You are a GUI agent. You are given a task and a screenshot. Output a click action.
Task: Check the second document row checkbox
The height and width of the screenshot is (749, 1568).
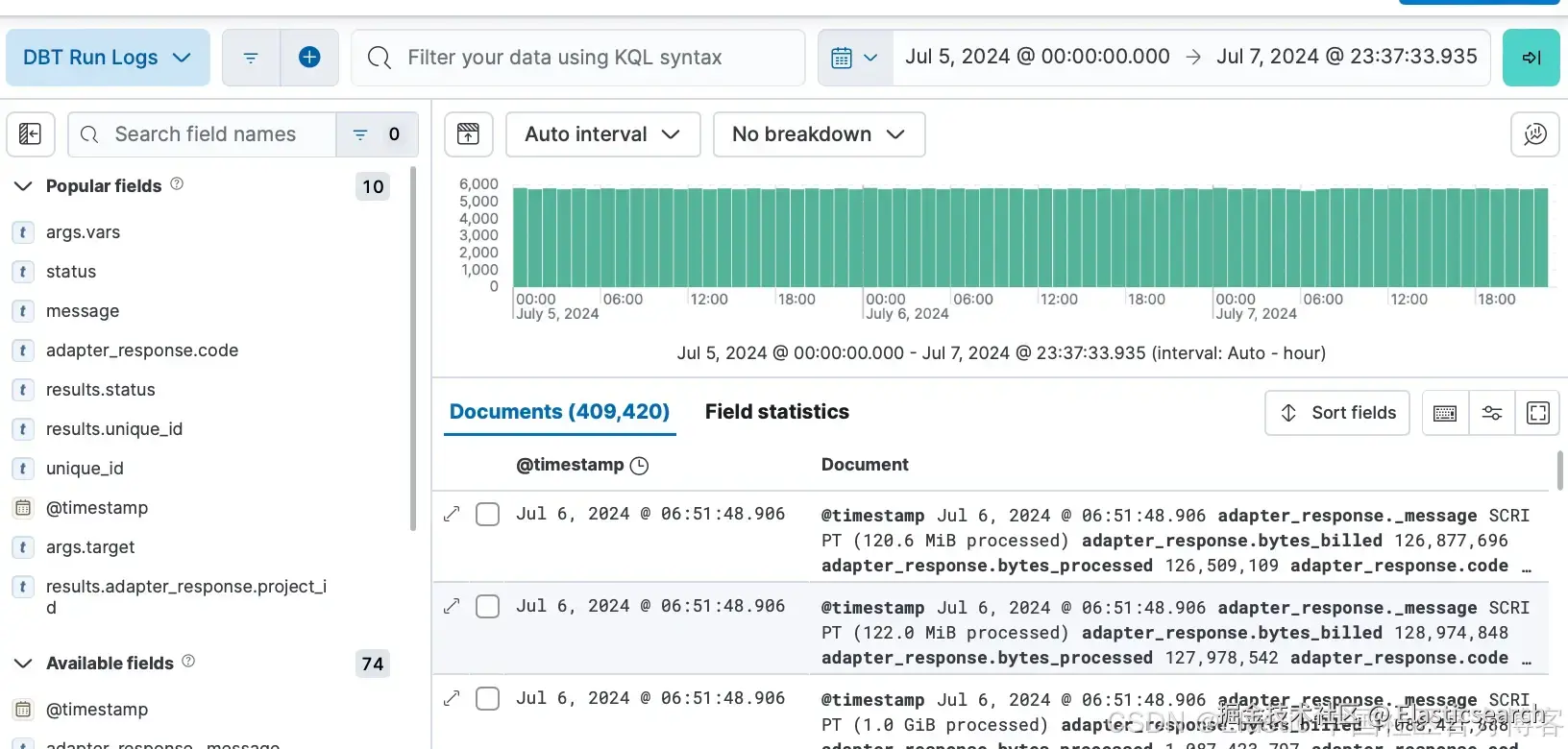(488, 607)
